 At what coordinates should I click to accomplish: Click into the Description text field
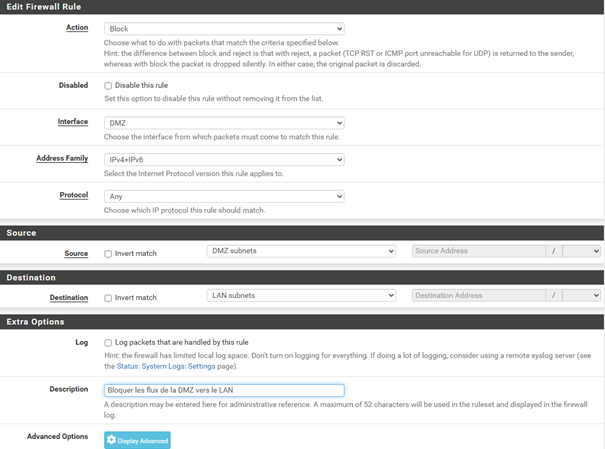[224, 390]
